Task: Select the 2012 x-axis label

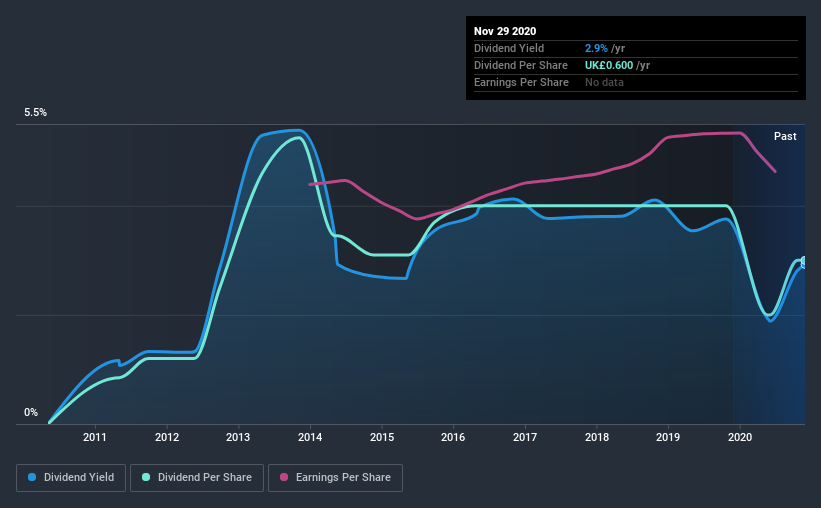Action: click(x=167, y=437)
